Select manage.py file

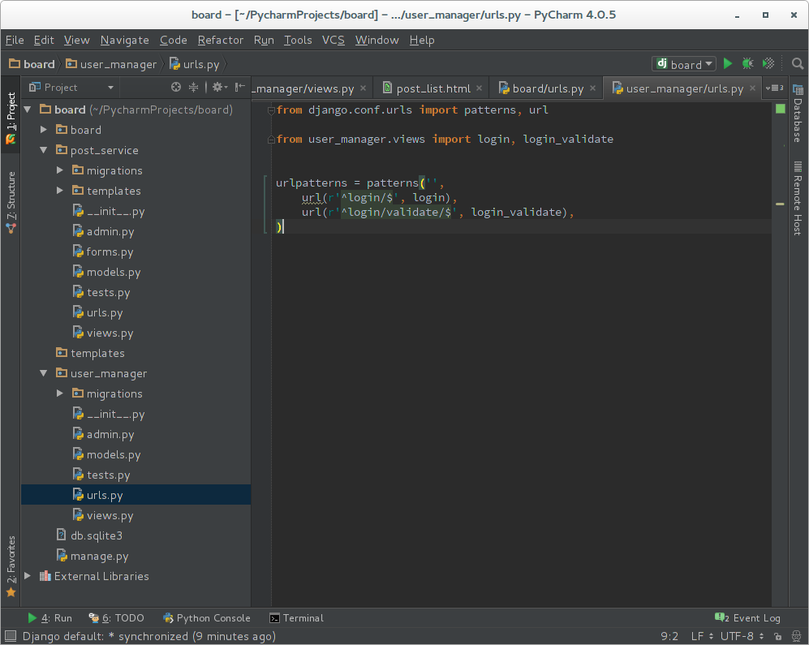(92, 556)
